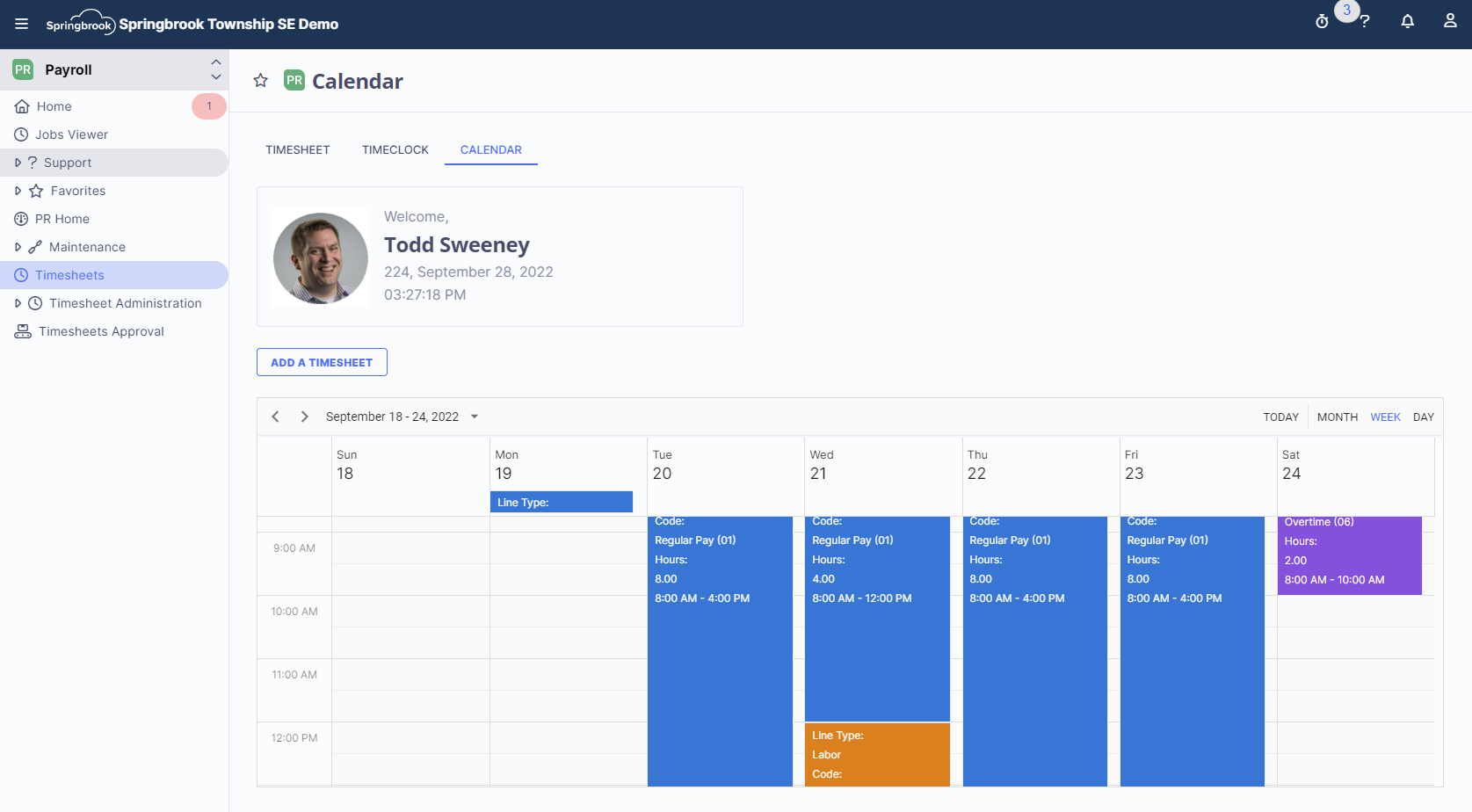This screenshot has height=812, width=1472.
Task: Open the help question mark icon
Action: 1364,20
